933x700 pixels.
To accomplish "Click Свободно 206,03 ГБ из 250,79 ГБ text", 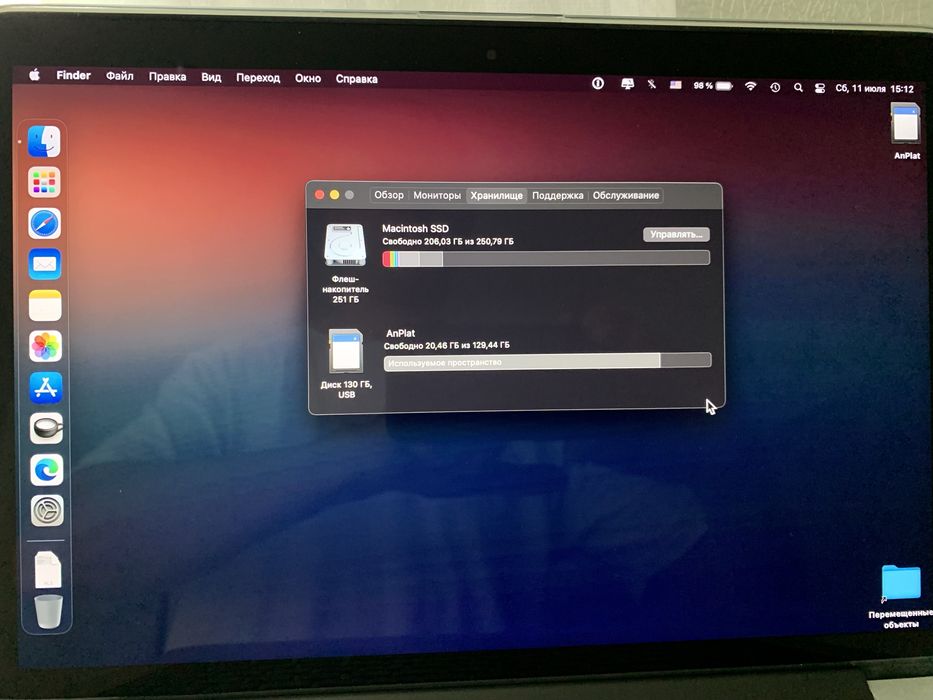I will click(x=447, y=242).
